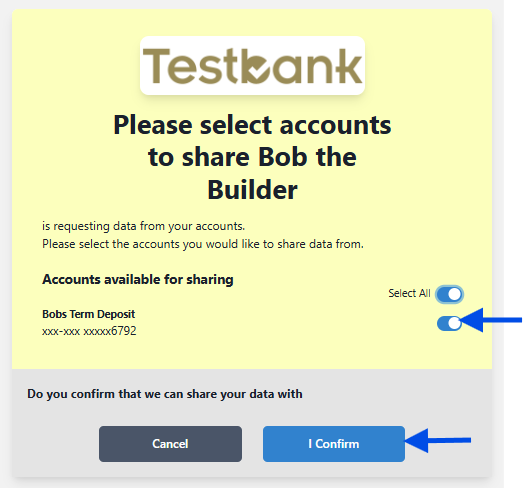The image size is (523, 488).
Task: Click the 'Do you confirm' prompt text
Action: pos(165,394)
